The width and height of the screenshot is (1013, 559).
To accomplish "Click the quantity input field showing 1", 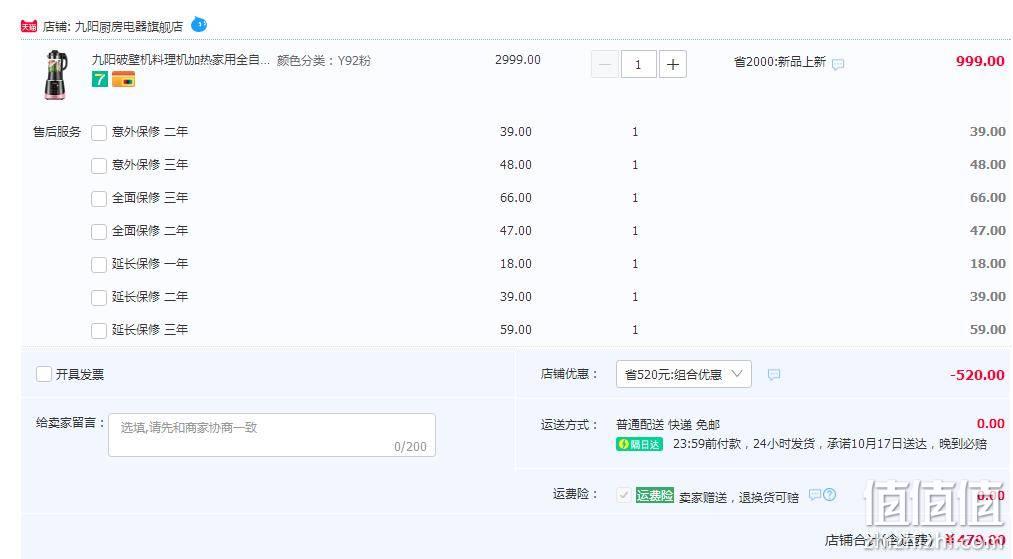I will (x=638, y=64).
